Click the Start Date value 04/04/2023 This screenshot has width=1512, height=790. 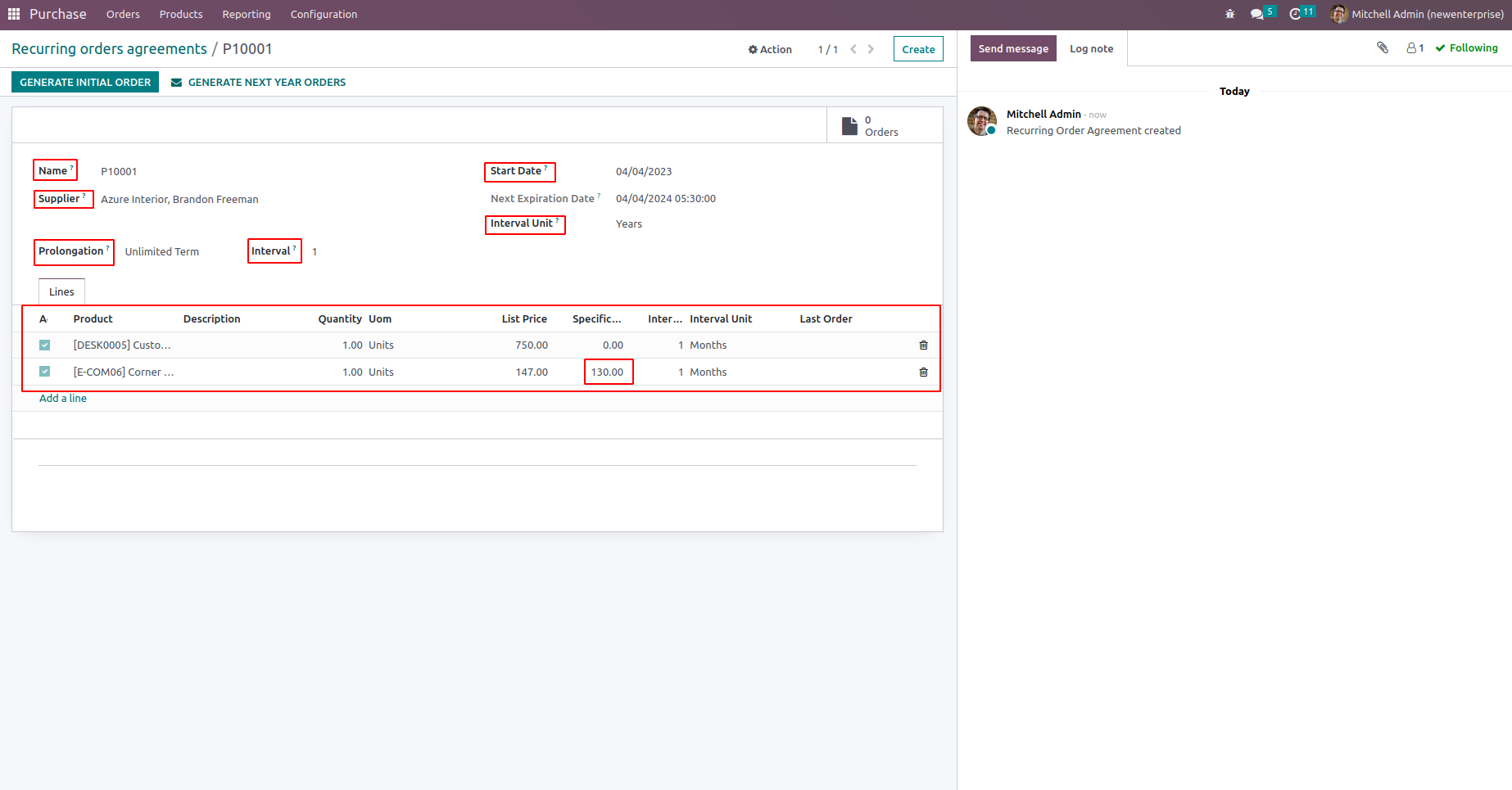[644, 172]
